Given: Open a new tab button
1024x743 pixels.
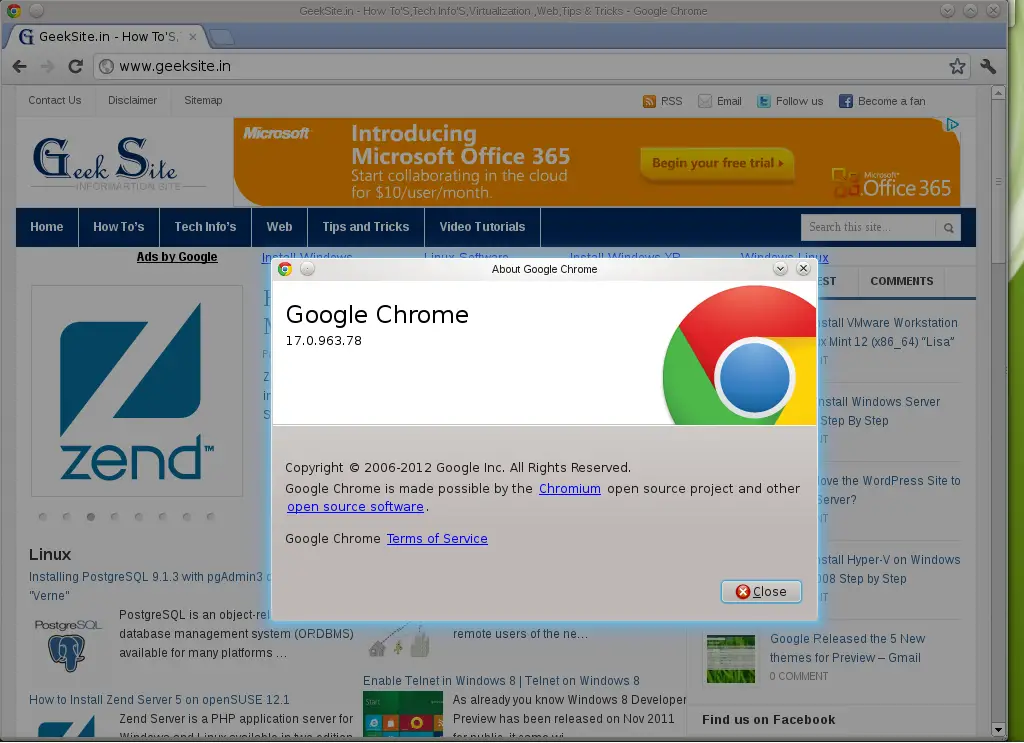Looking at the screenshot, I should coord(221,37).
